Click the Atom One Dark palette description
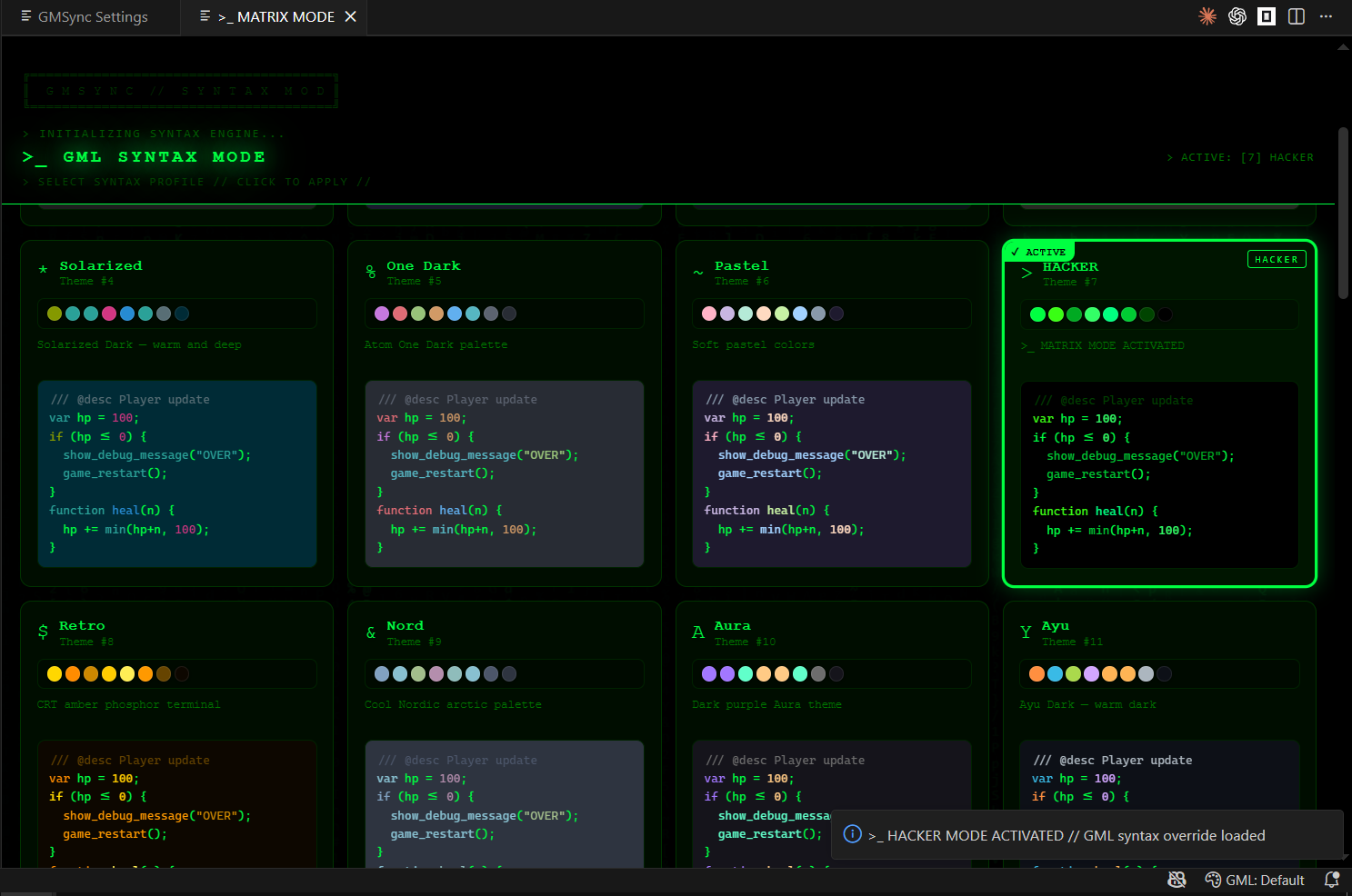 [x=436, y=344]
